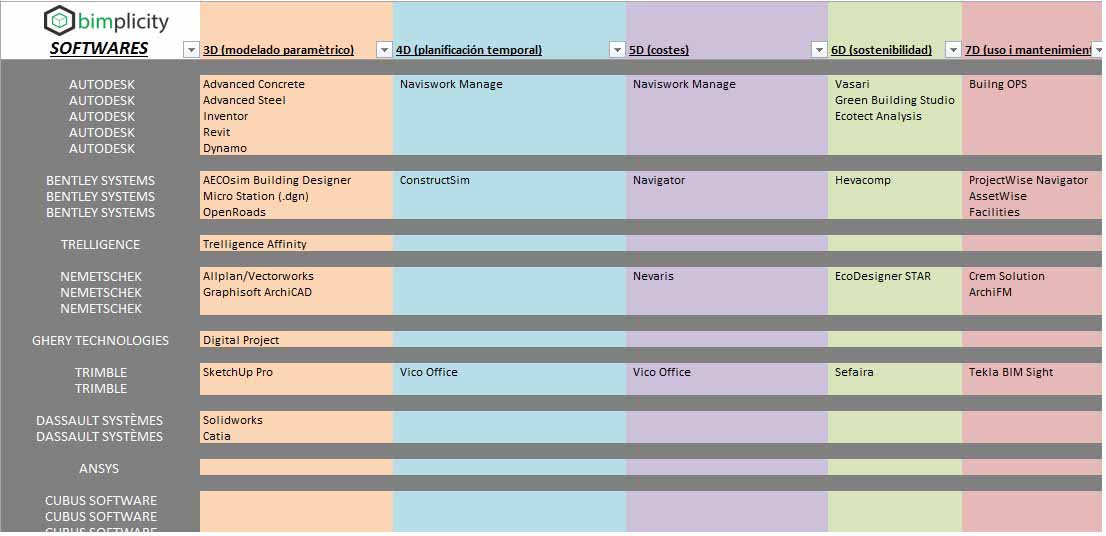Open the 7D uso i mantenimiento filter dropdown
The width and height of the screenshot is (1106, 536).
click(x=1098, y=50)
